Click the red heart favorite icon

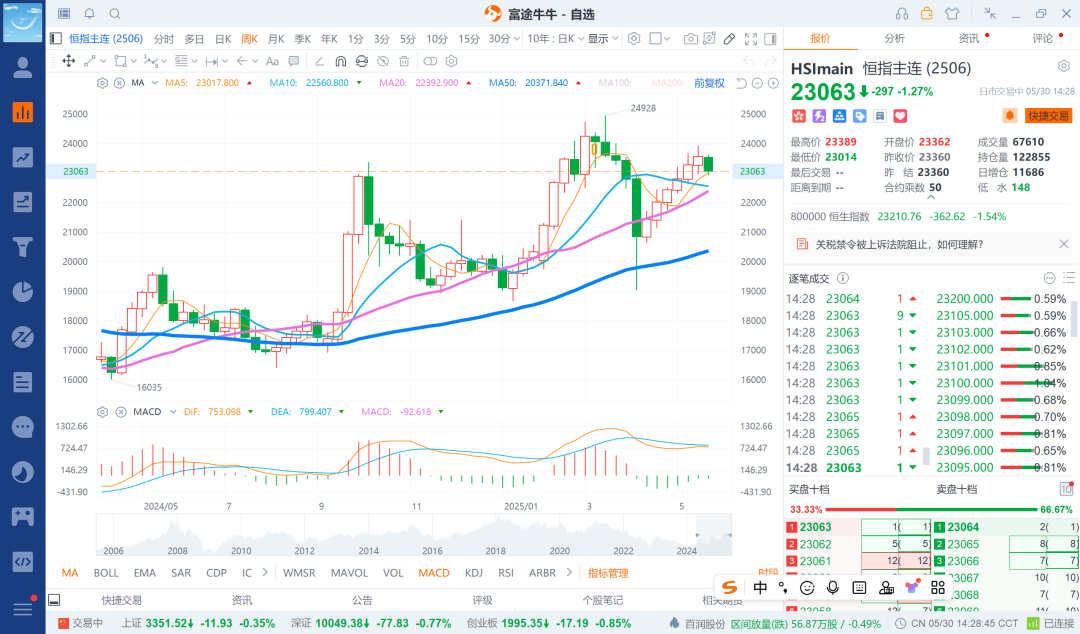click(x=900, y=116)
